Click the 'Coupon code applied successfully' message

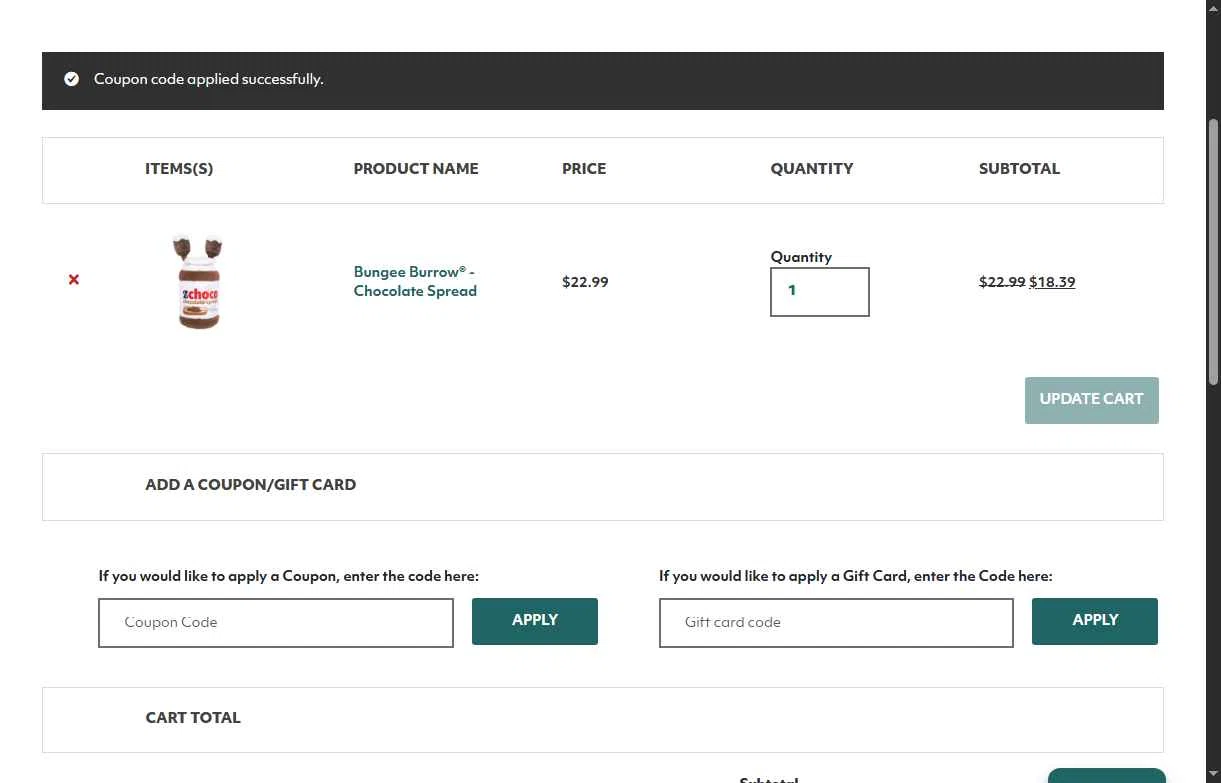pos(209,79)
